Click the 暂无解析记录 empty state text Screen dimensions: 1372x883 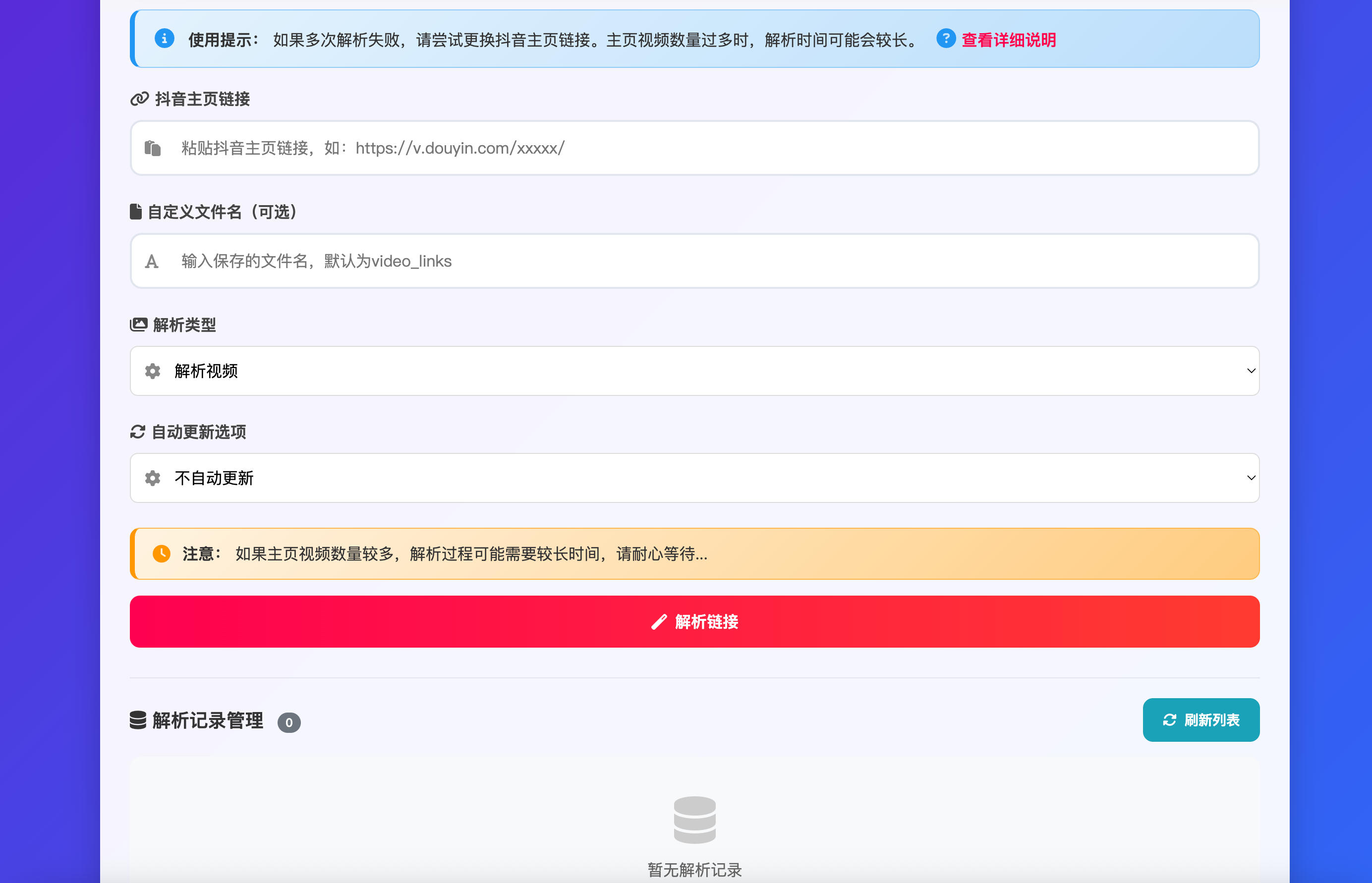tap(694, 870)
